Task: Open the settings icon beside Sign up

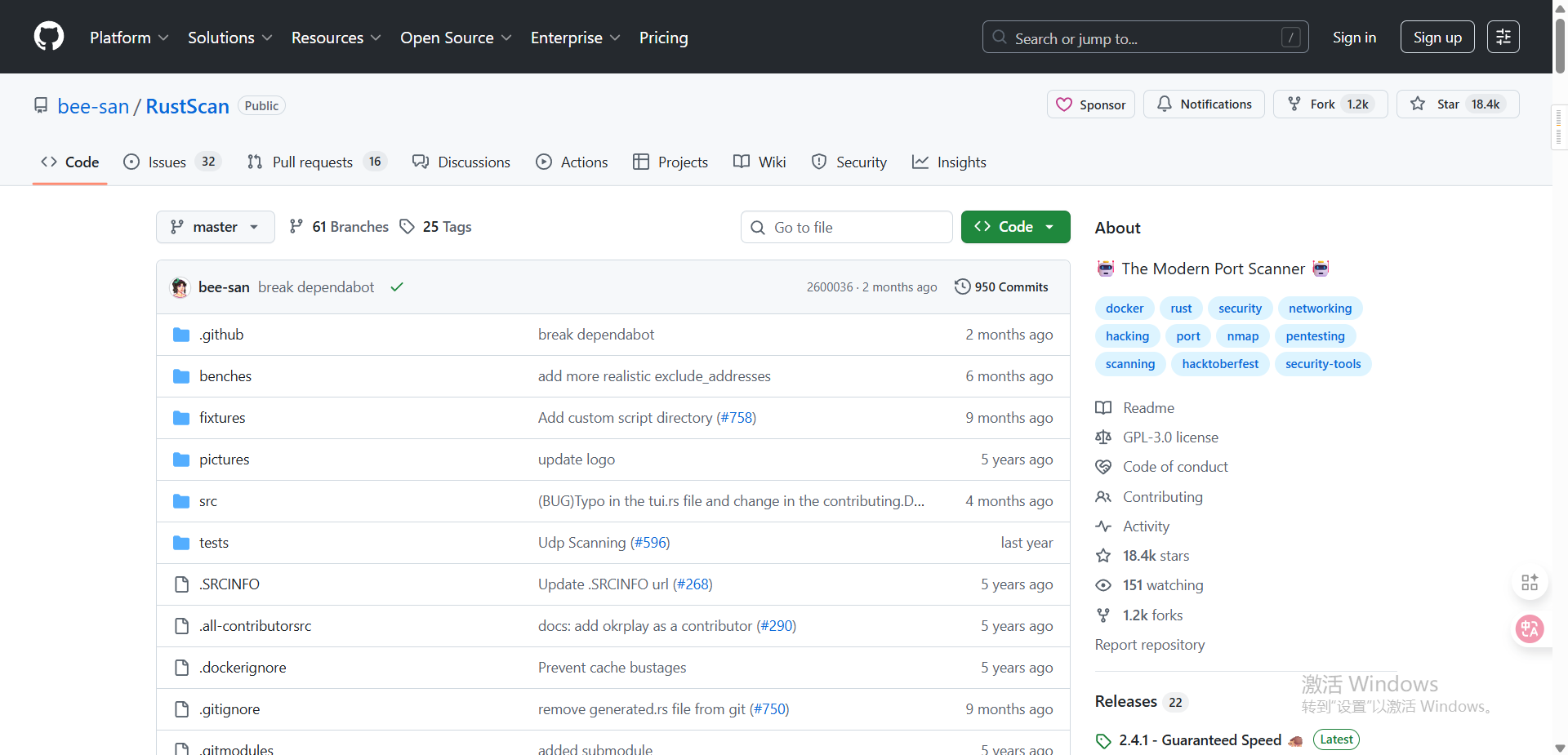Action: (x=1503, y=37)
